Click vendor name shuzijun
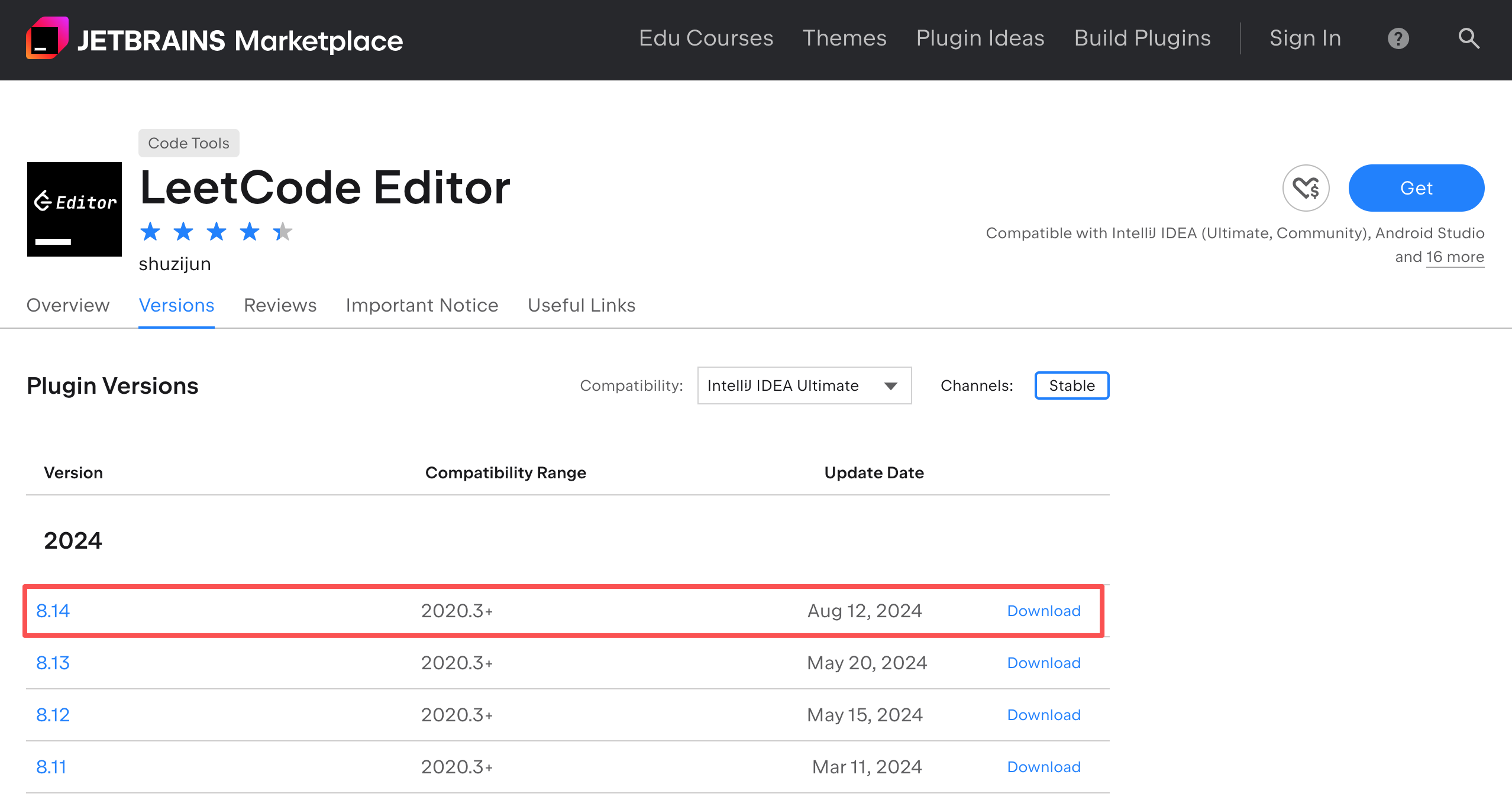The image size is (1512, 797). pyautogui.click(x=175, y=264)
